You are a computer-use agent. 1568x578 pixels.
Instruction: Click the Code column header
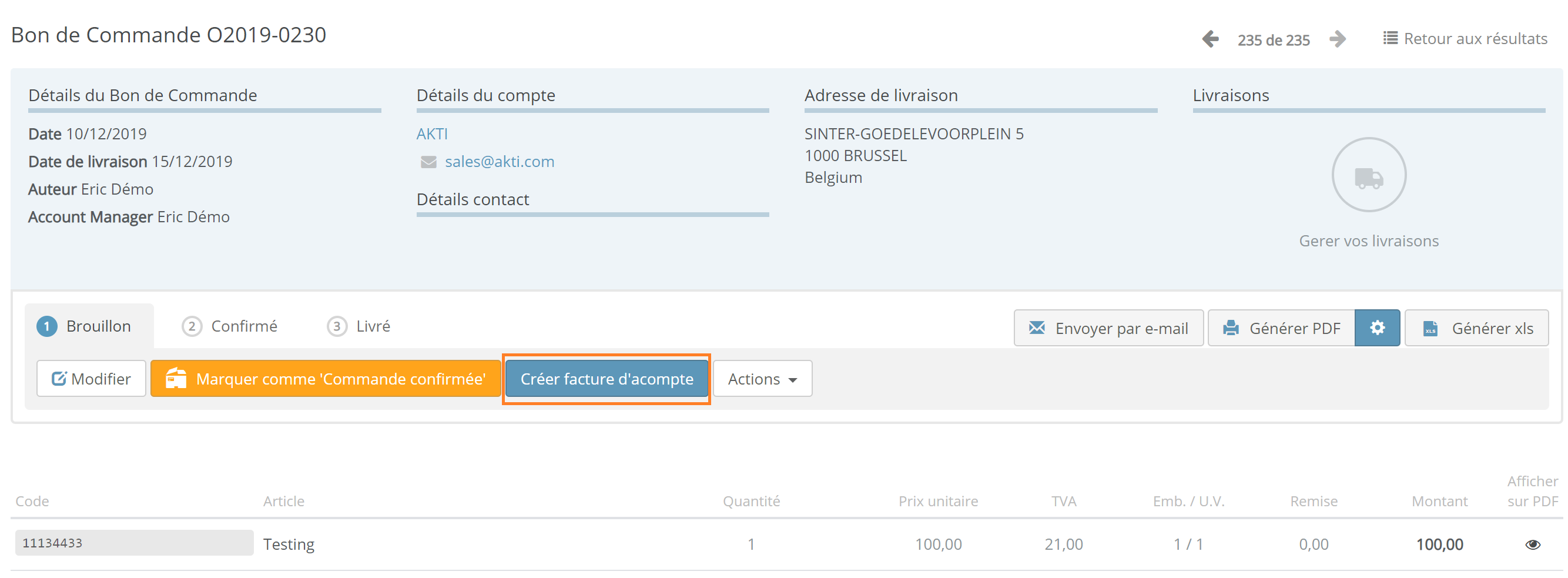[x=32, y=501]
